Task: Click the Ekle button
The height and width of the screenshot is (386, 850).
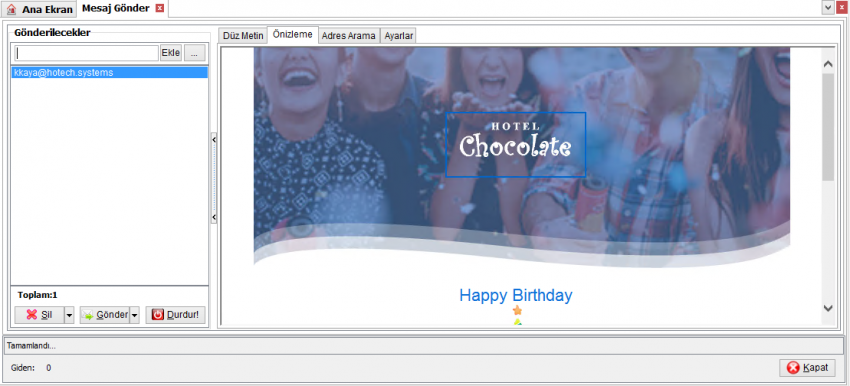Action: [171, 53]
